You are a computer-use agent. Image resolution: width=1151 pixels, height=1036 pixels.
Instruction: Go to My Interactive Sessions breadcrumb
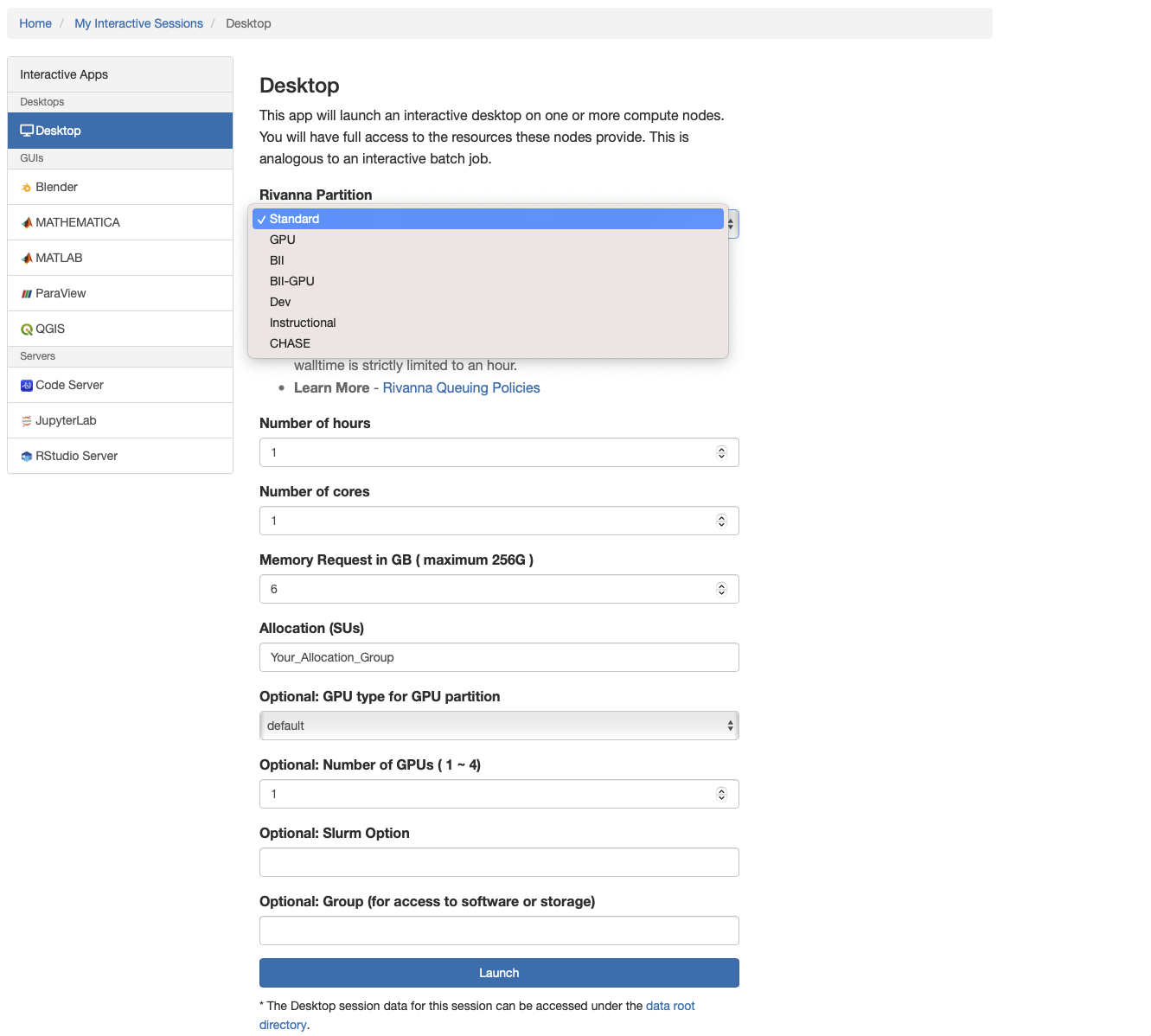pyautogui.click(x=138, y=23)
